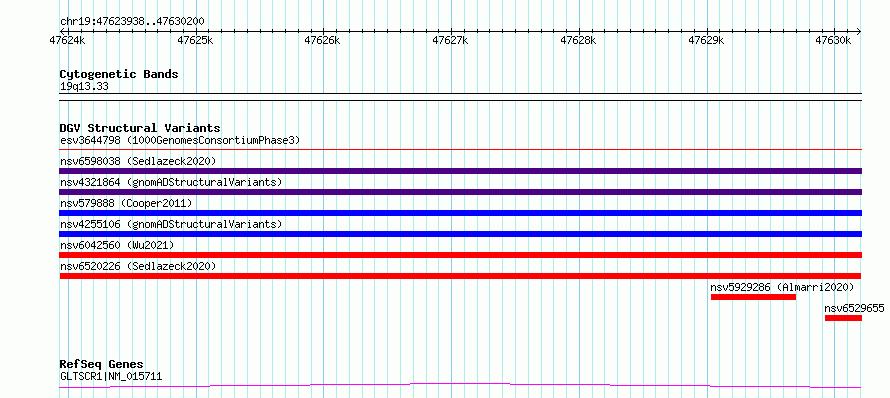Click the 47628k ruler tick label
890x398 pixels.
pyautogui.click(x=578, y=40)
